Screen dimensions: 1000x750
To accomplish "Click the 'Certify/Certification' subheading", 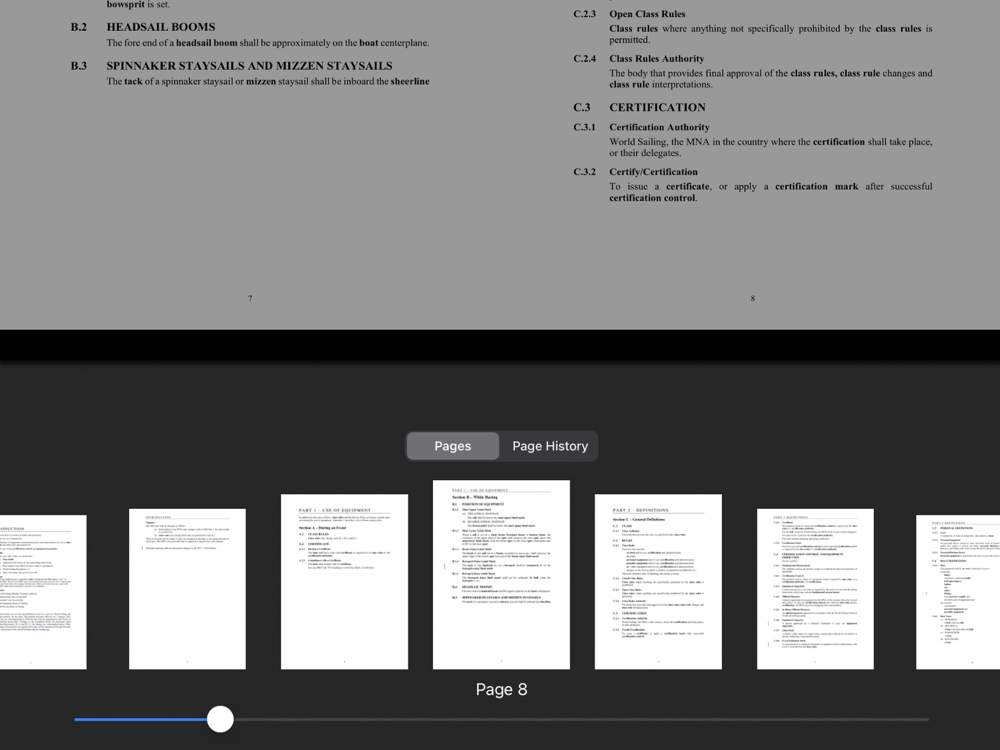I will [x=653, y=172].
